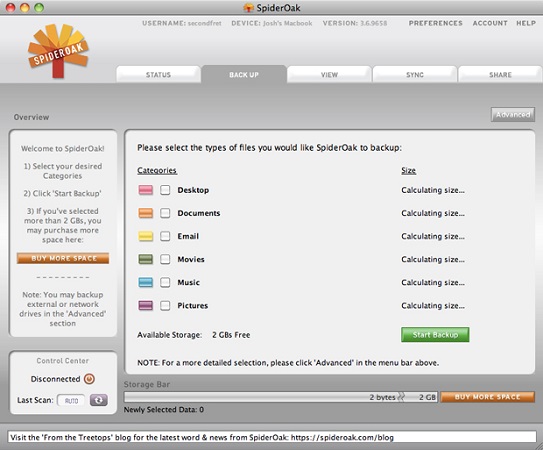Click the rescan refresh arrows icon
The width and height of the screenshot is (543, 450).
coord(99,400)
